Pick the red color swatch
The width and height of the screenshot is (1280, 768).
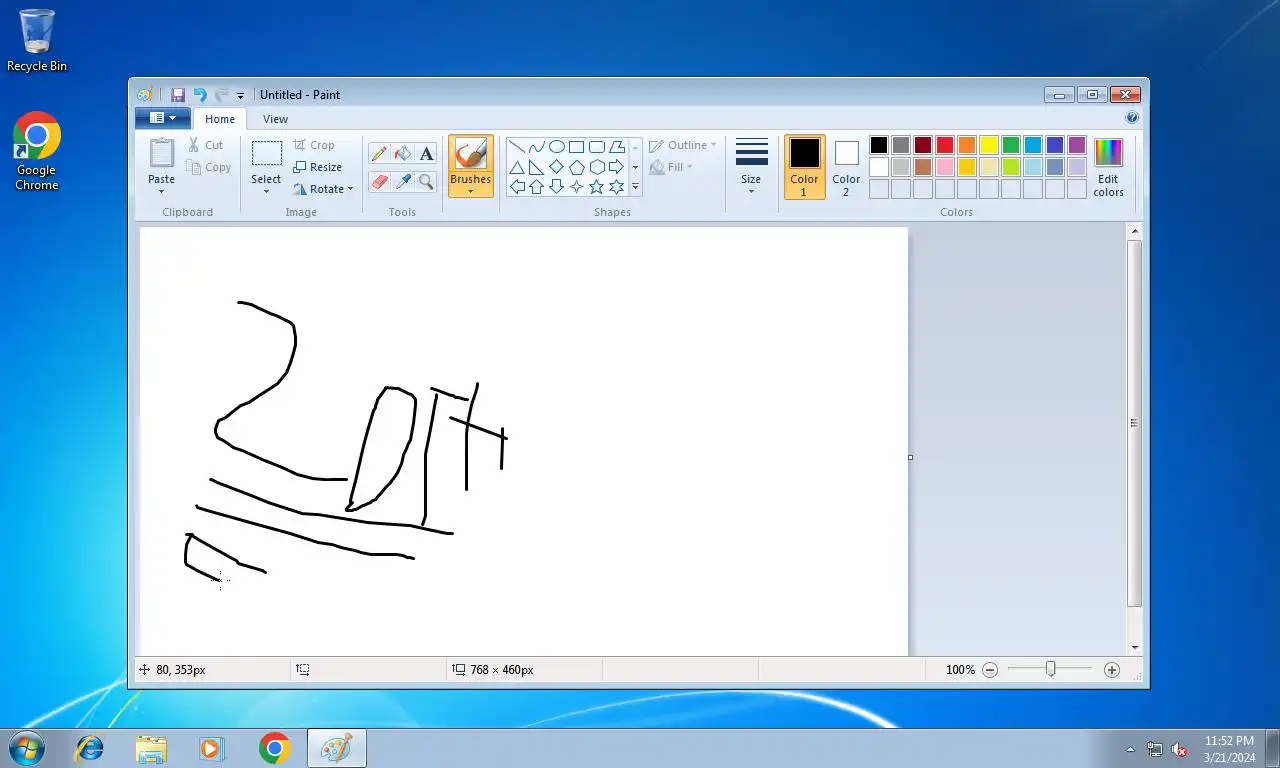945,145
